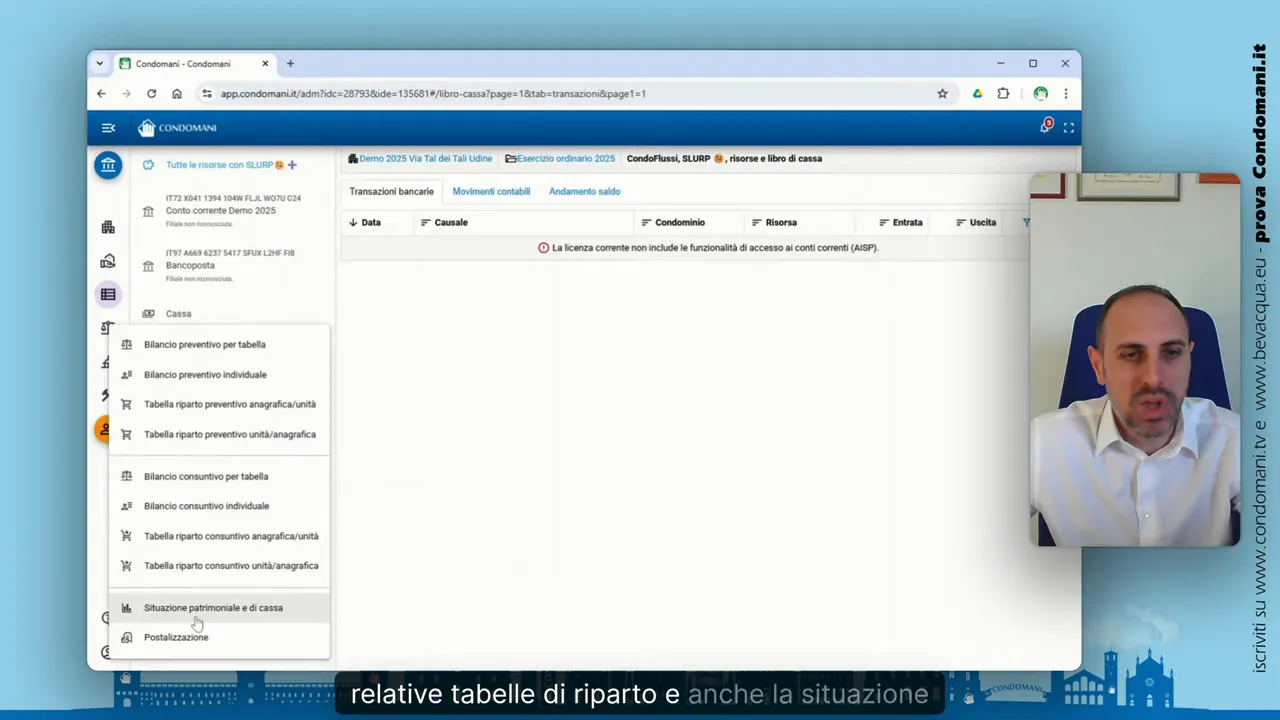Choose Postalizzazione from the menu
This screenshot has height=720, width=1280.
pyautogui.click(x=176, y=637)
